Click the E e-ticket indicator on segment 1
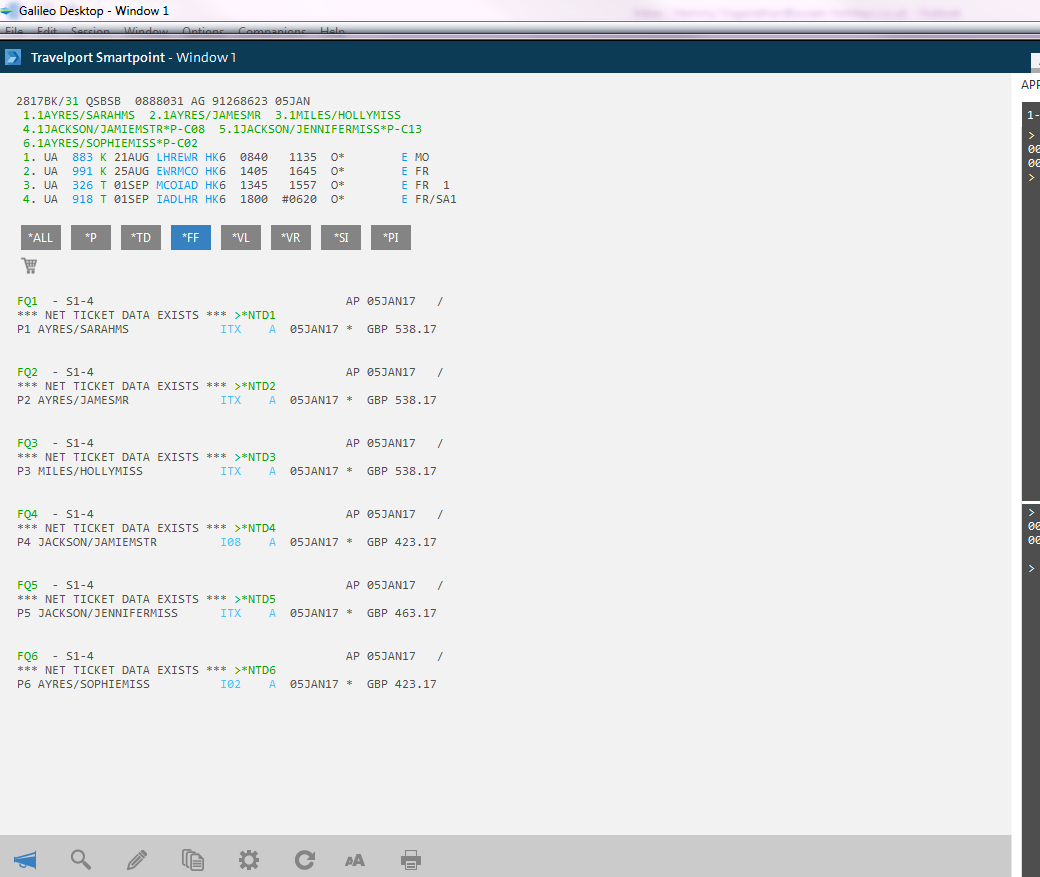The width and height of the screenshot is (1040, 877). [404, 157]
